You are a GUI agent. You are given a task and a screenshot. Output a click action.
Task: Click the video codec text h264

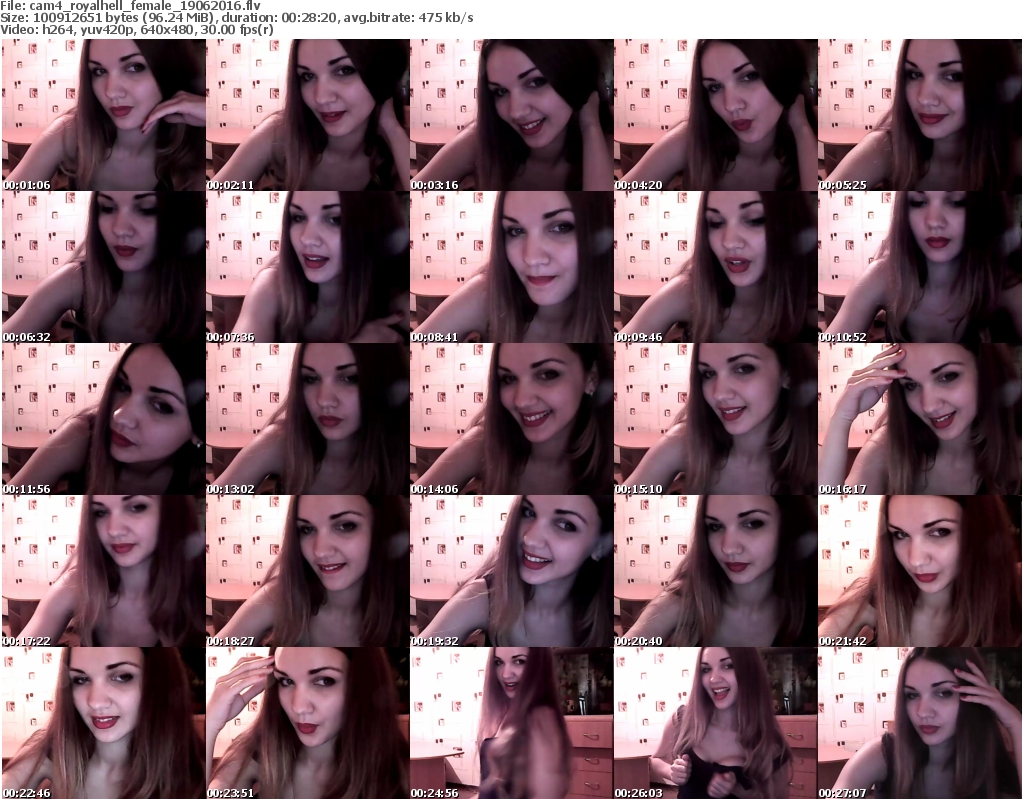point(57,30)
